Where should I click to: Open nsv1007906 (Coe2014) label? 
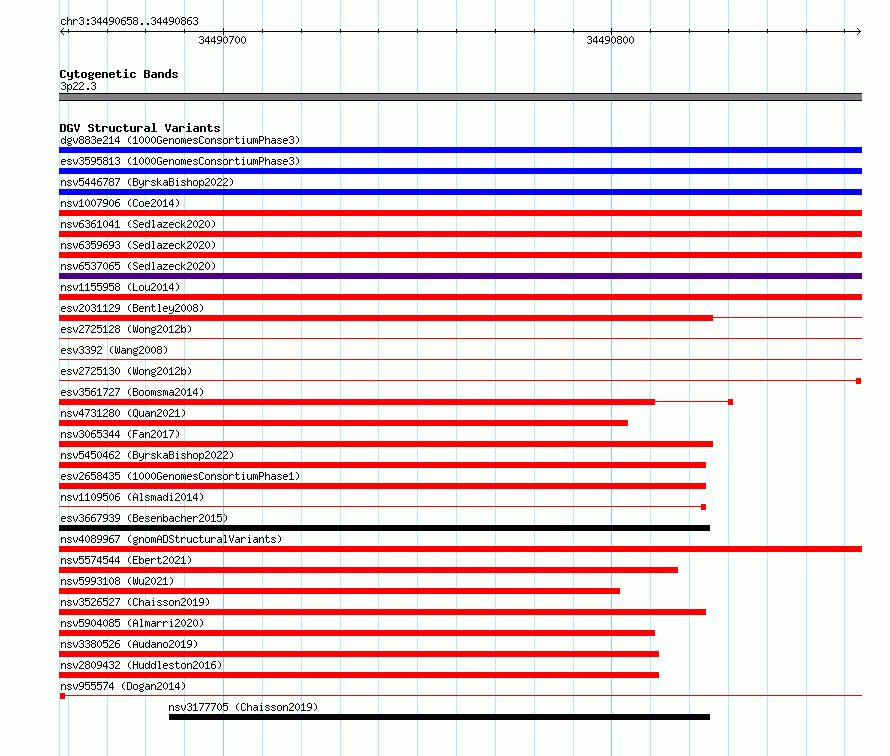[x=120, y=203]
